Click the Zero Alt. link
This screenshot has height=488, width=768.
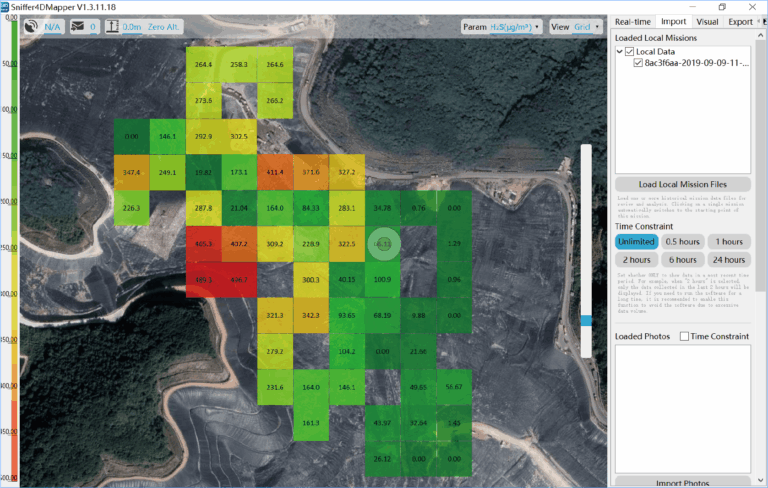(164, 27)
